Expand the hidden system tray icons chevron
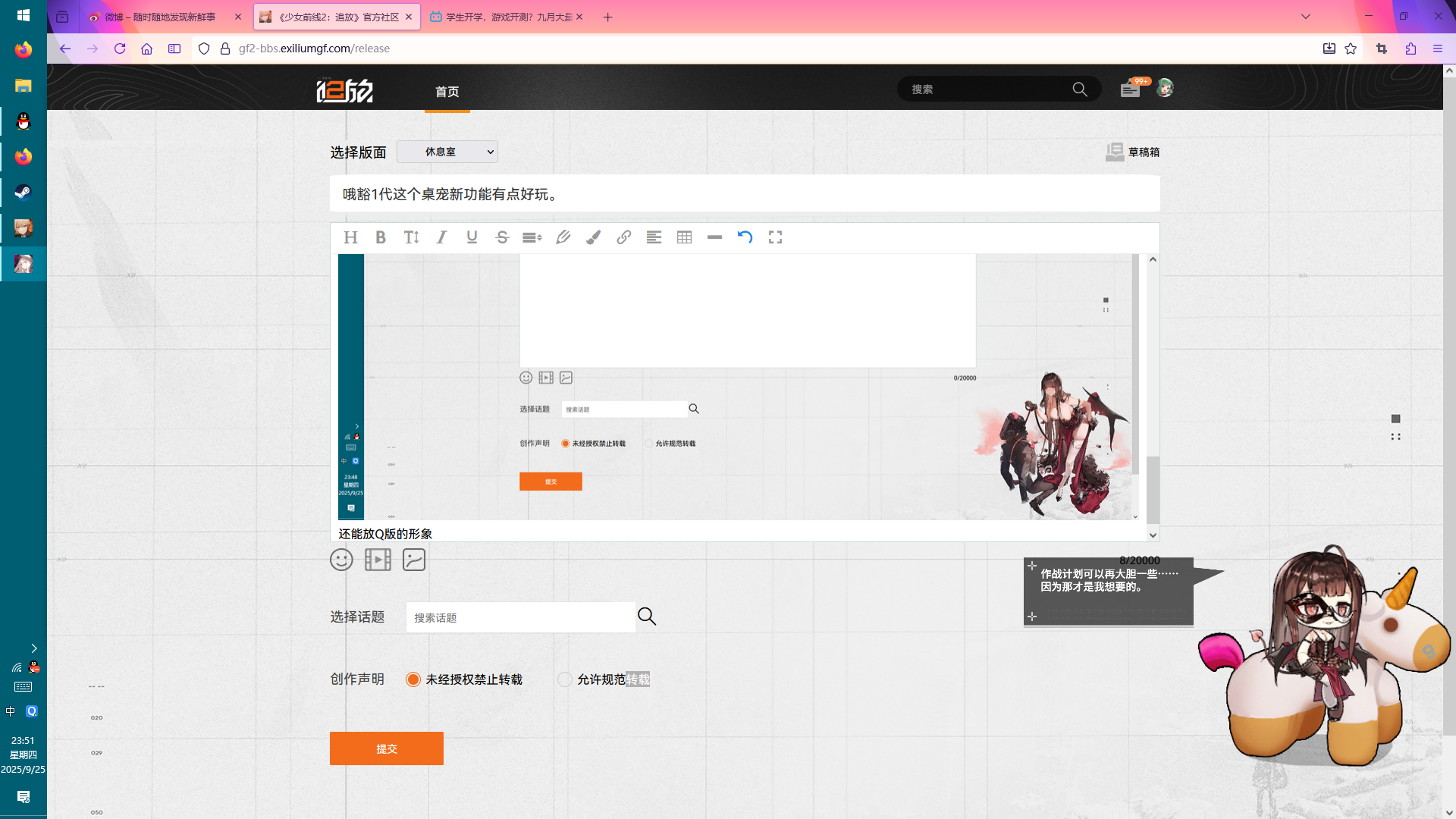Viewport: 1456px width, 819px height. tap(34, 648)
